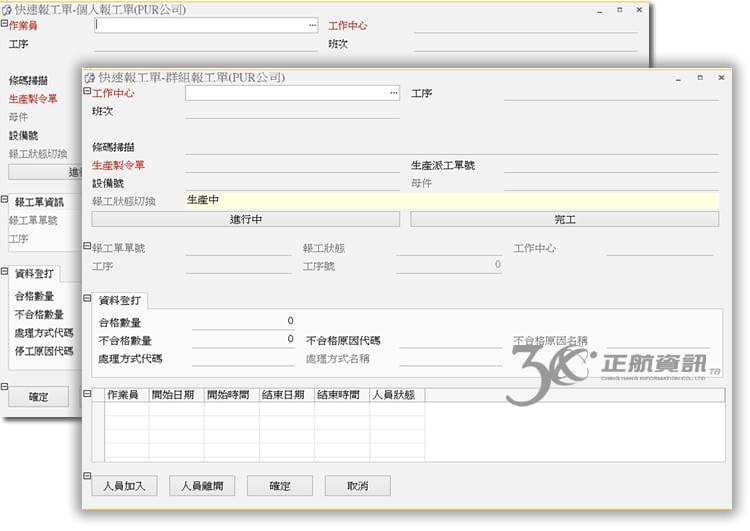Collapse the staff table section

click(87, 394)
